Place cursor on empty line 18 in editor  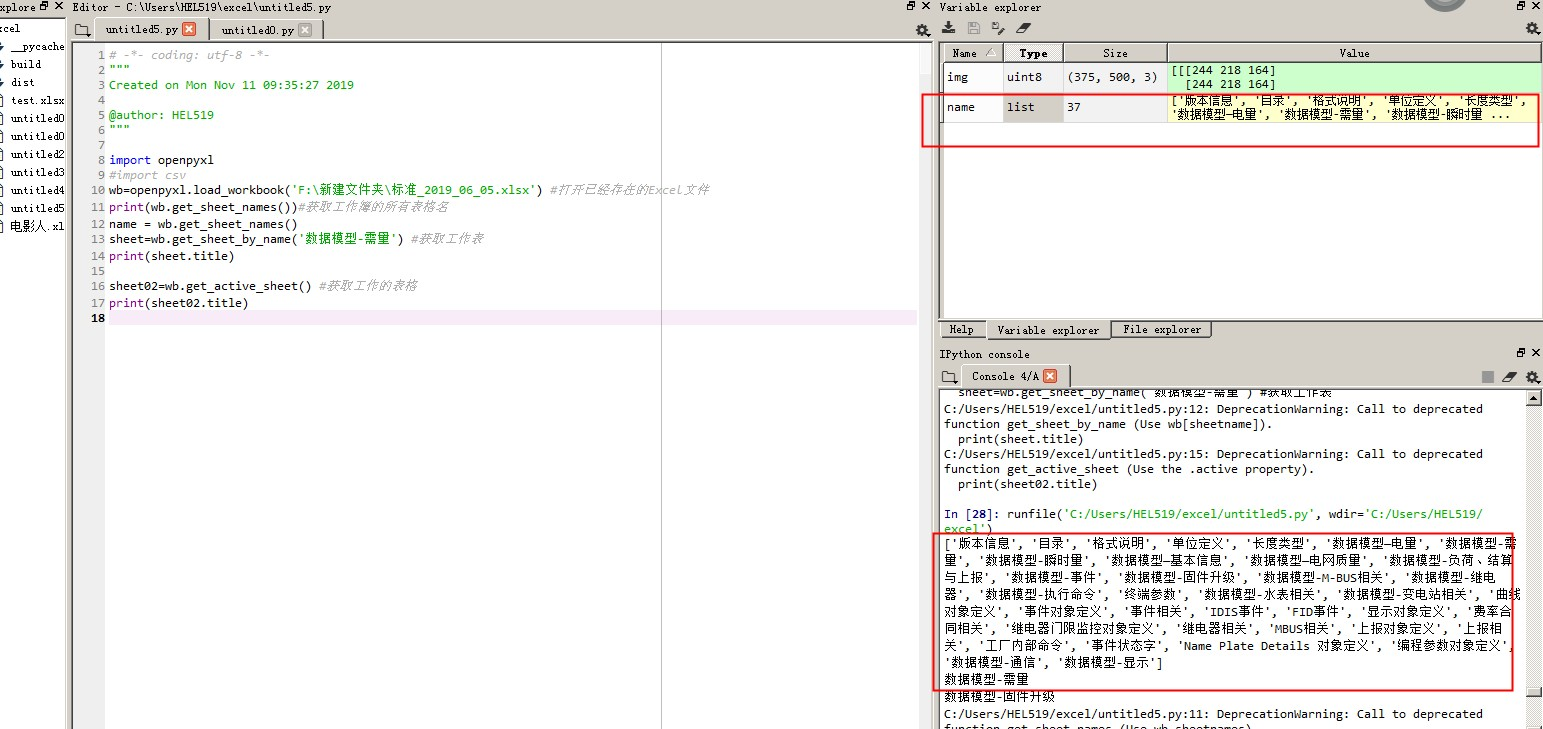coord(512,318)
